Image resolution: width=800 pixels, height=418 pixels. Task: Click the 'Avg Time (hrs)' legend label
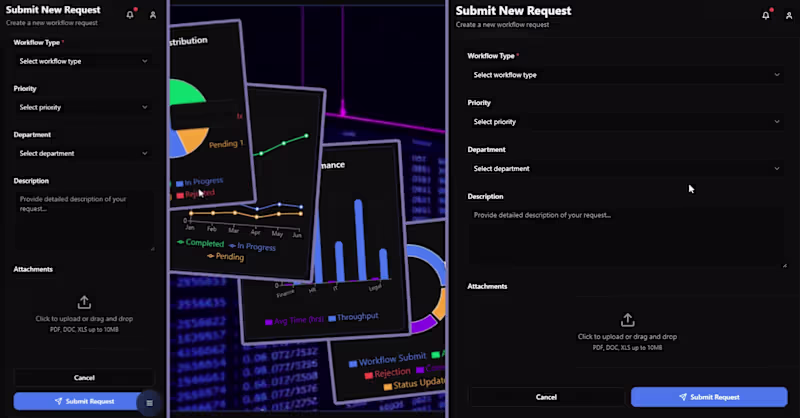(x=298, y=321)
